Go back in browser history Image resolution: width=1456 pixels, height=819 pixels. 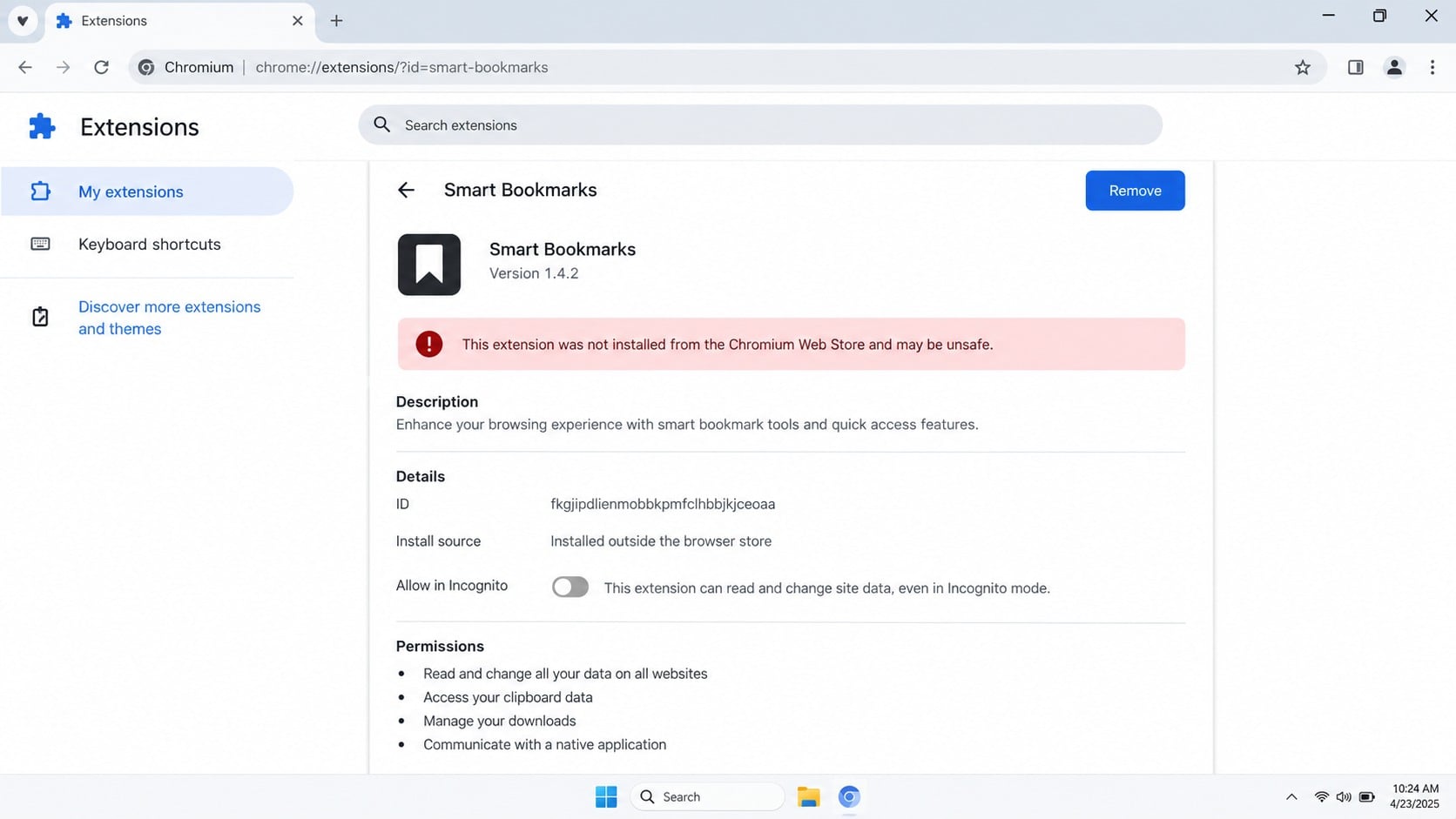point(25,67)
